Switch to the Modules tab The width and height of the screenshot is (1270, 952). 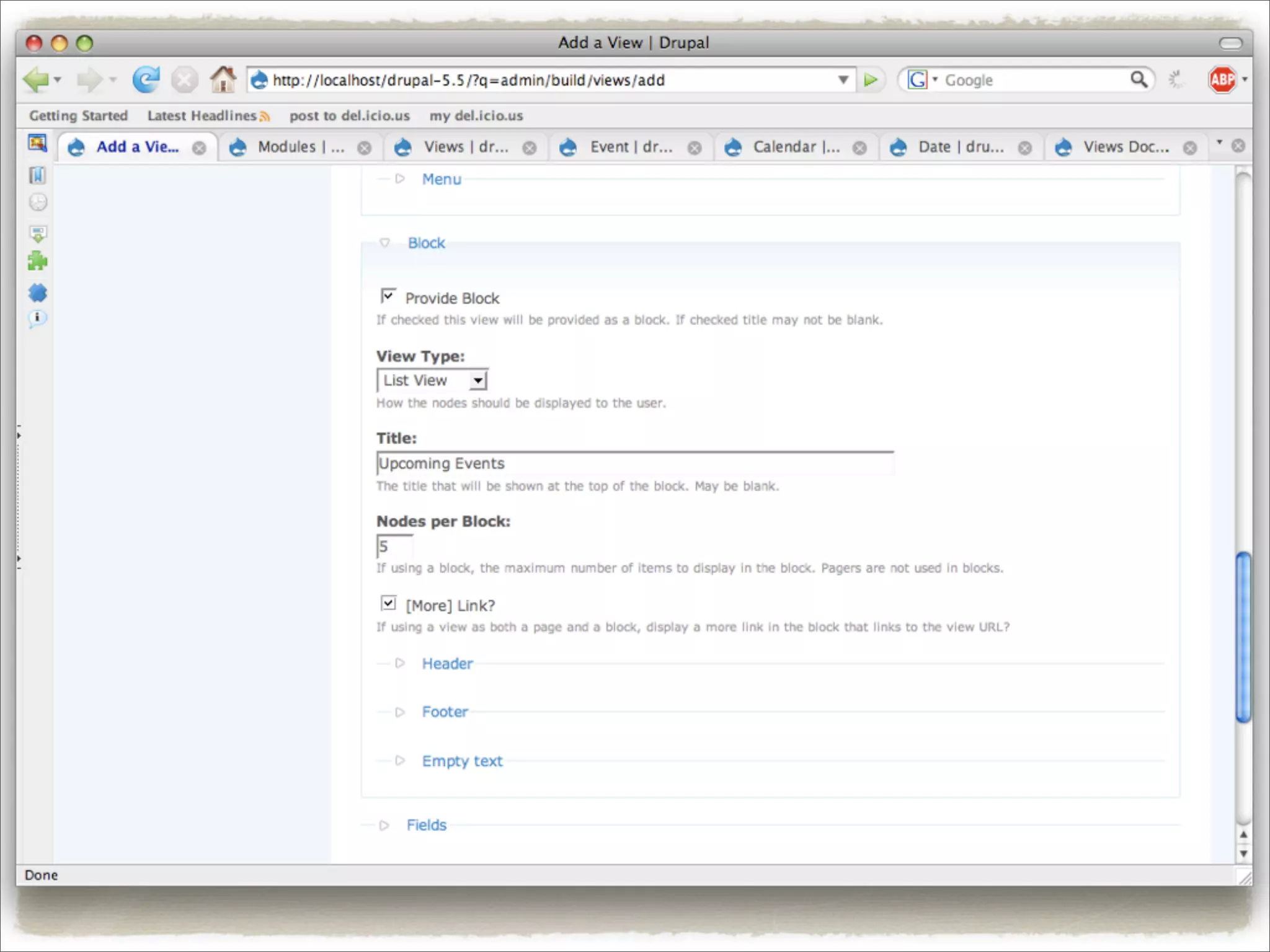[x=301, y=147]
